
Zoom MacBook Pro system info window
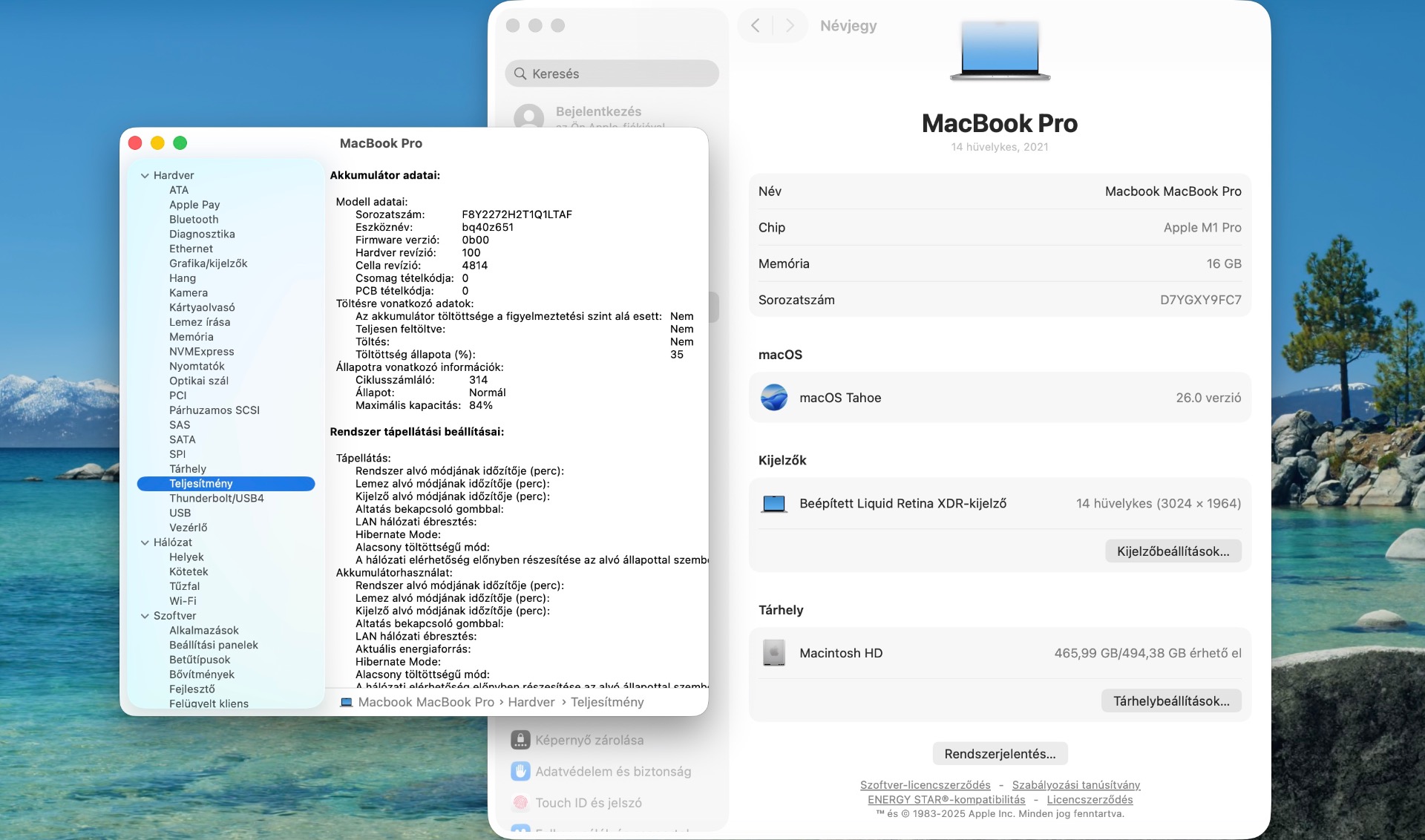(180, 143)
